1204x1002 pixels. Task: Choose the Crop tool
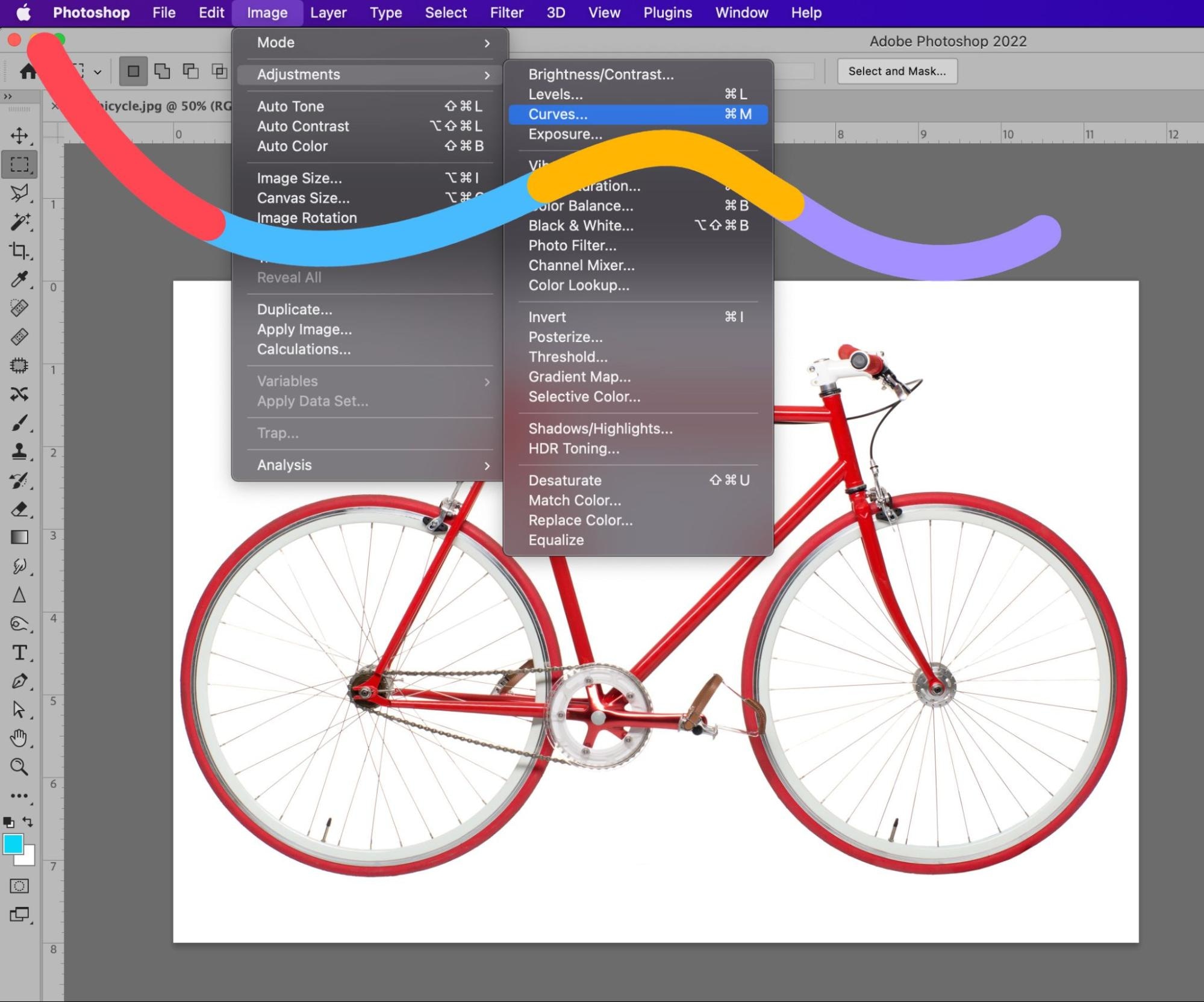click(19, 250)
